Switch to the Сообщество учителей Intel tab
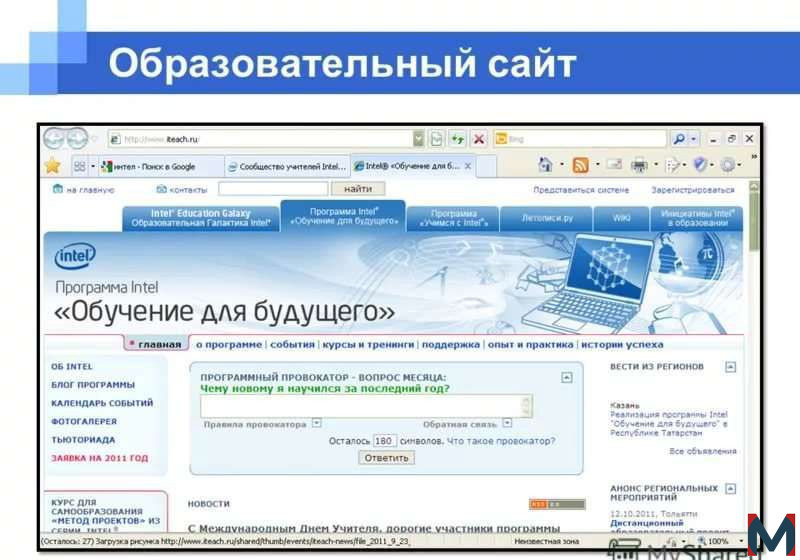The image size is (800, 560). tap(287, 166)
